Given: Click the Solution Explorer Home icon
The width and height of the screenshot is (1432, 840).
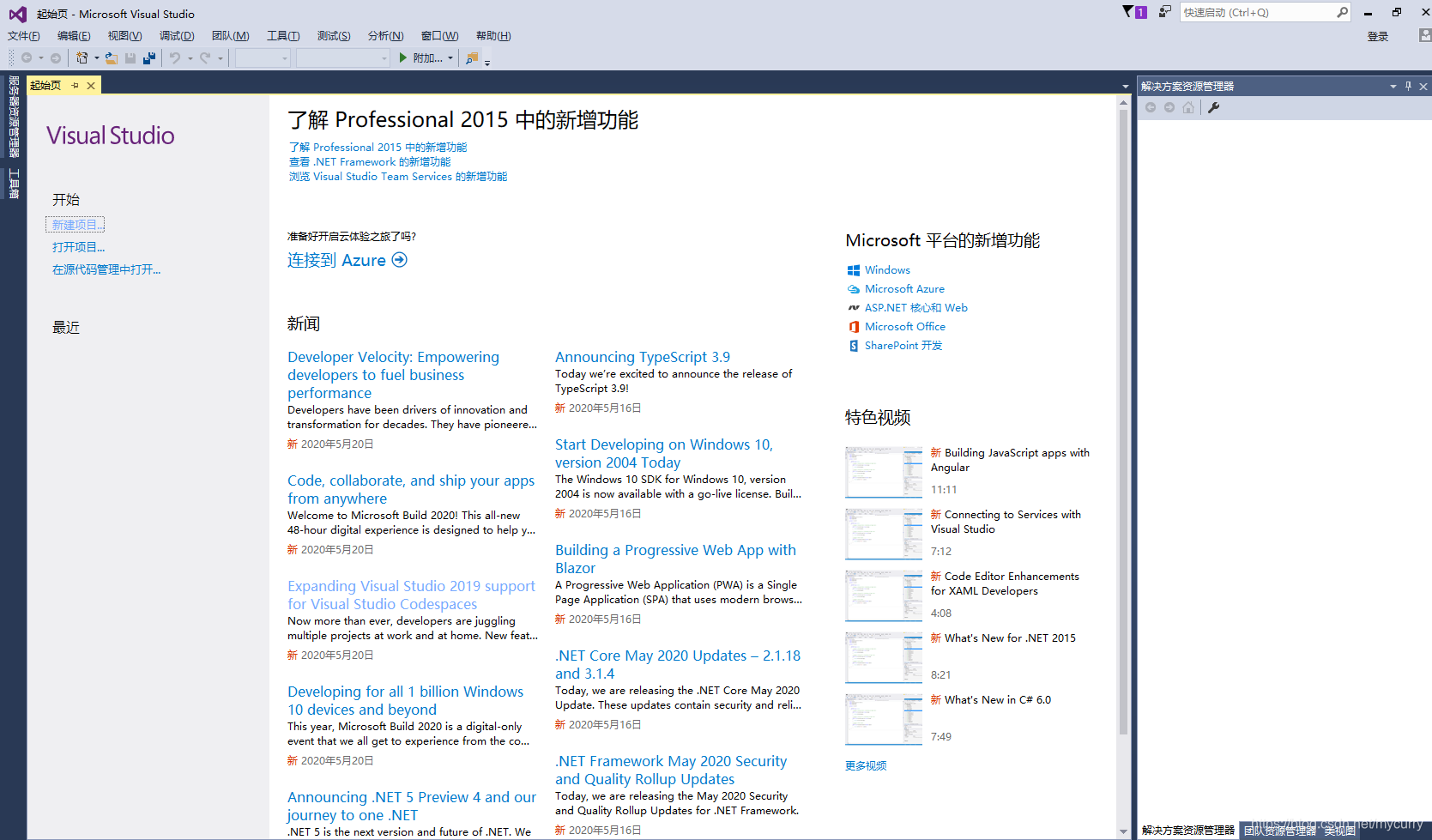Looking at the screenshot, I should [x=1188, y=107].
